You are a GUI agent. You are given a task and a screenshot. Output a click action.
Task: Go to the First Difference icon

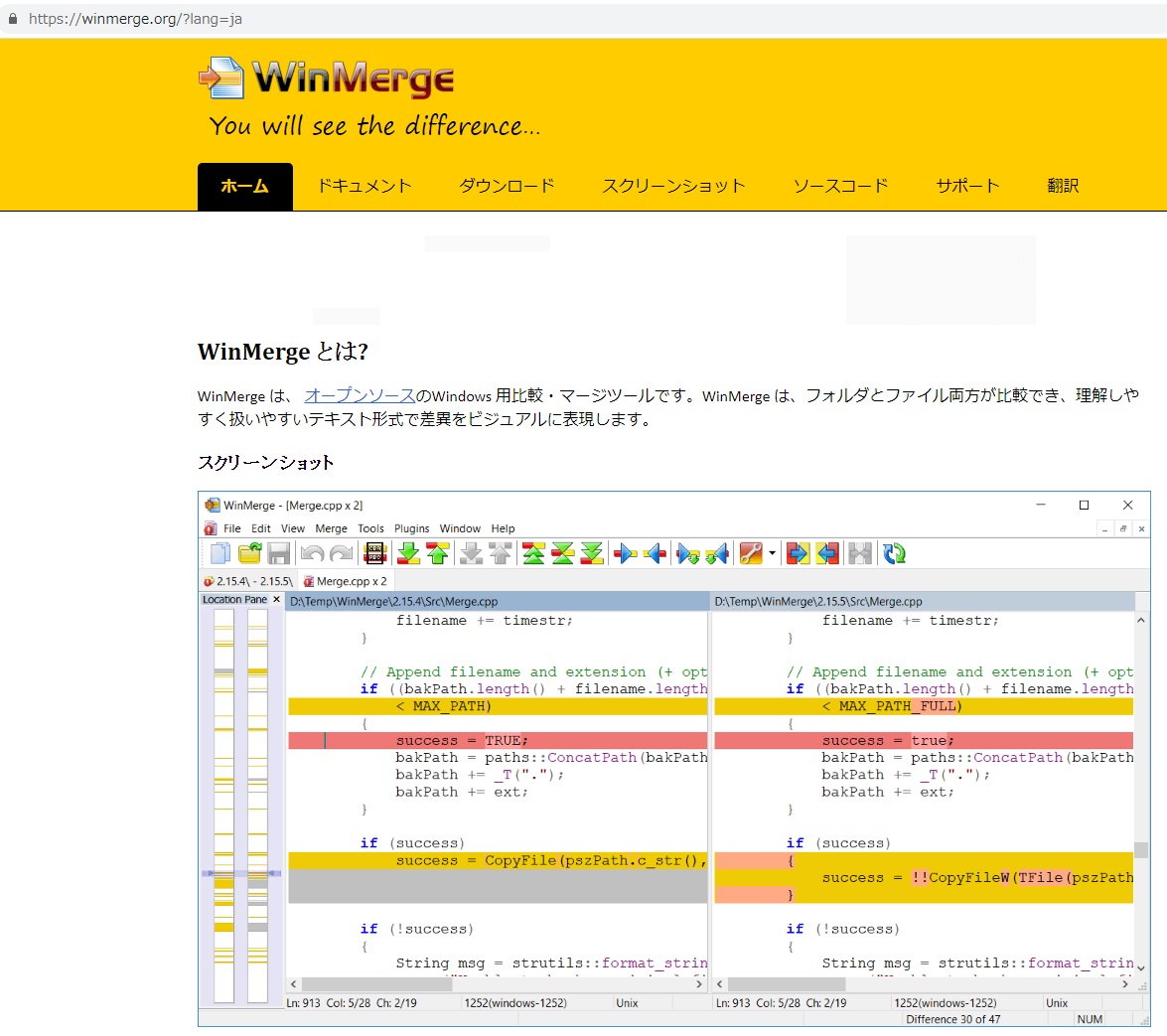pyautogui.click(x=533, y=553)
